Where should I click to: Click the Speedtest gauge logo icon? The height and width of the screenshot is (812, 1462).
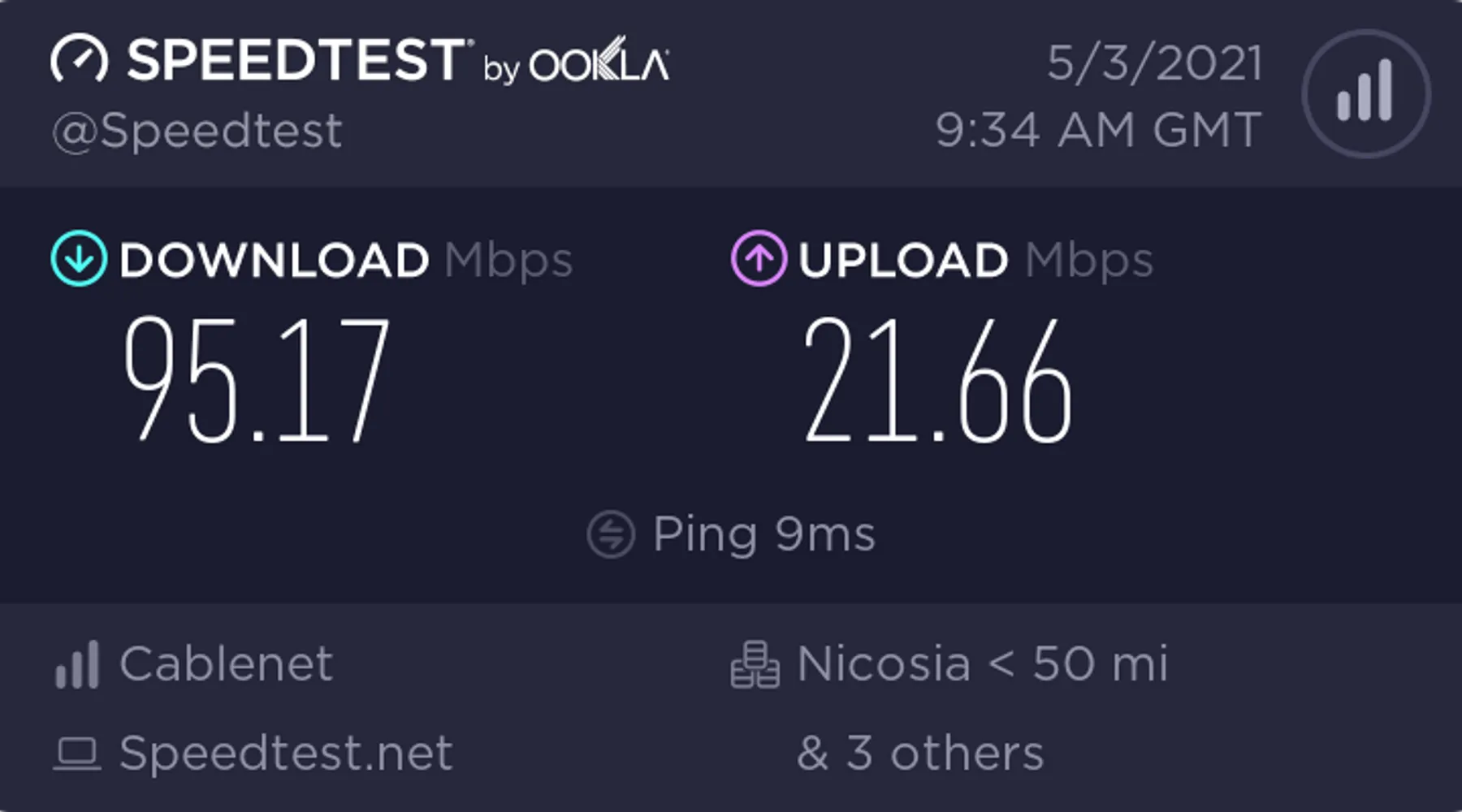pyautogui.click(x=79, y=60)
